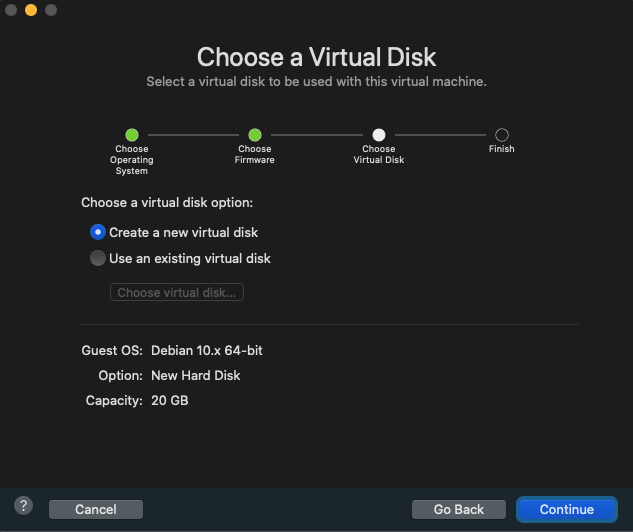
Task: Click the Choose Operating System step label
Action: (132, 160)
